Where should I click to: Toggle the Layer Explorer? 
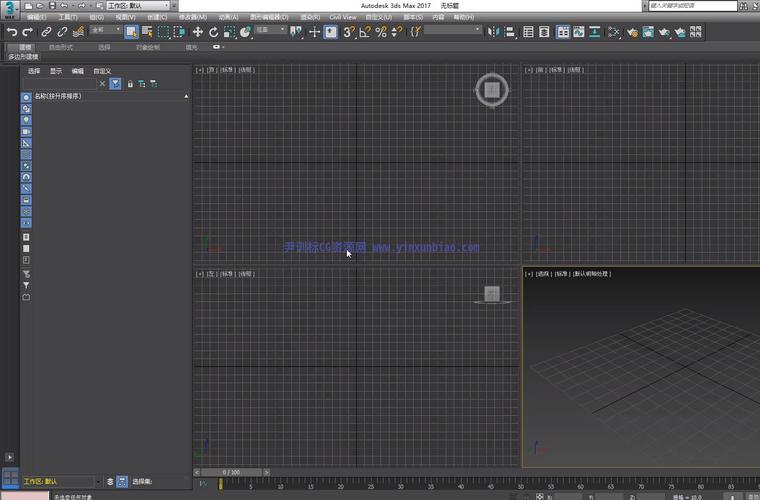[544, 32]
